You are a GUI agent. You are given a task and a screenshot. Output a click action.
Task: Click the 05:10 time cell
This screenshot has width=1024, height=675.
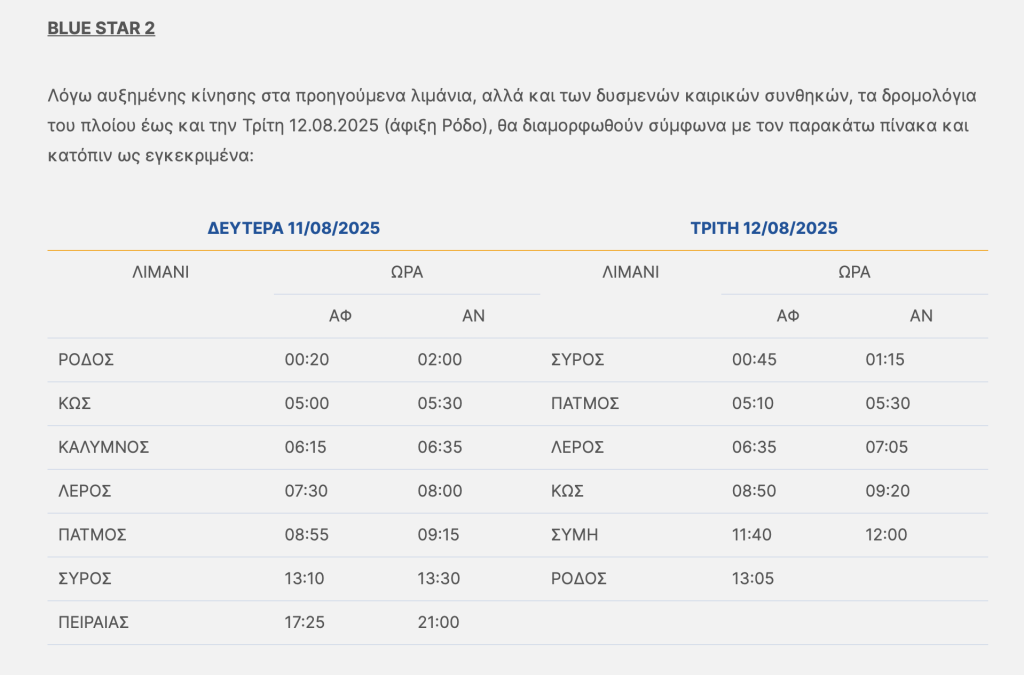click(x=753, y=403)
